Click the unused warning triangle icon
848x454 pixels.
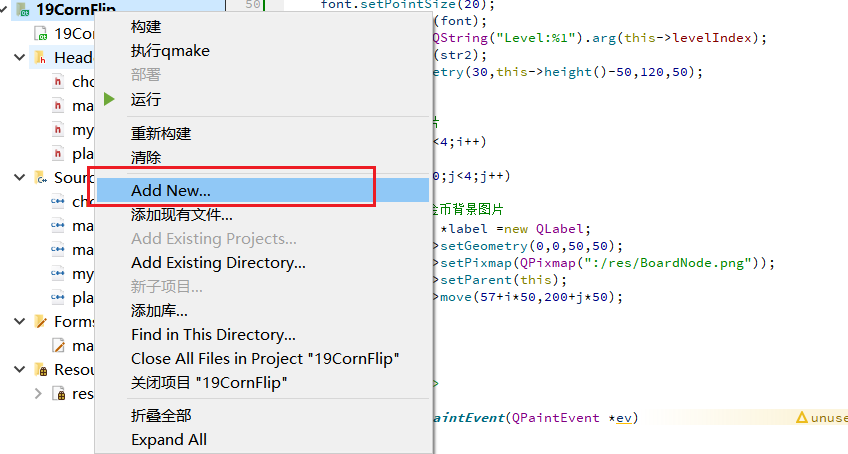point(802,417)
